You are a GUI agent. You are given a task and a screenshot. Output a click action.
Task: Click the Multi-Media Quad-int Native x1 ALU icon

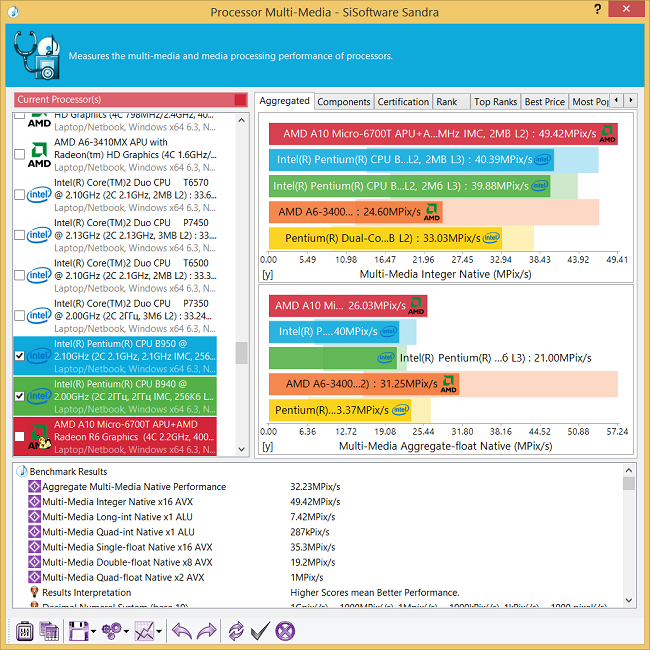point(34,532)
